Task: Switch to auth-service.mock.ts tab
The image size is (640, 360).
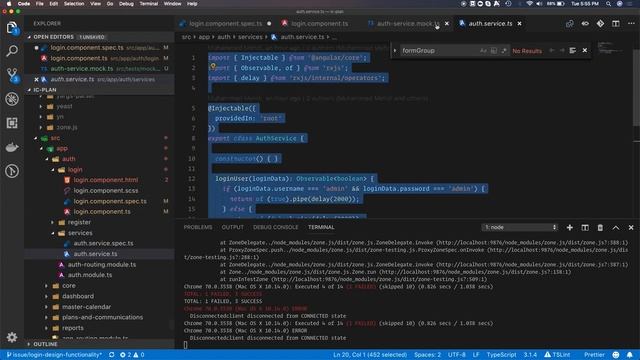Action: click(x=407, y=24)
